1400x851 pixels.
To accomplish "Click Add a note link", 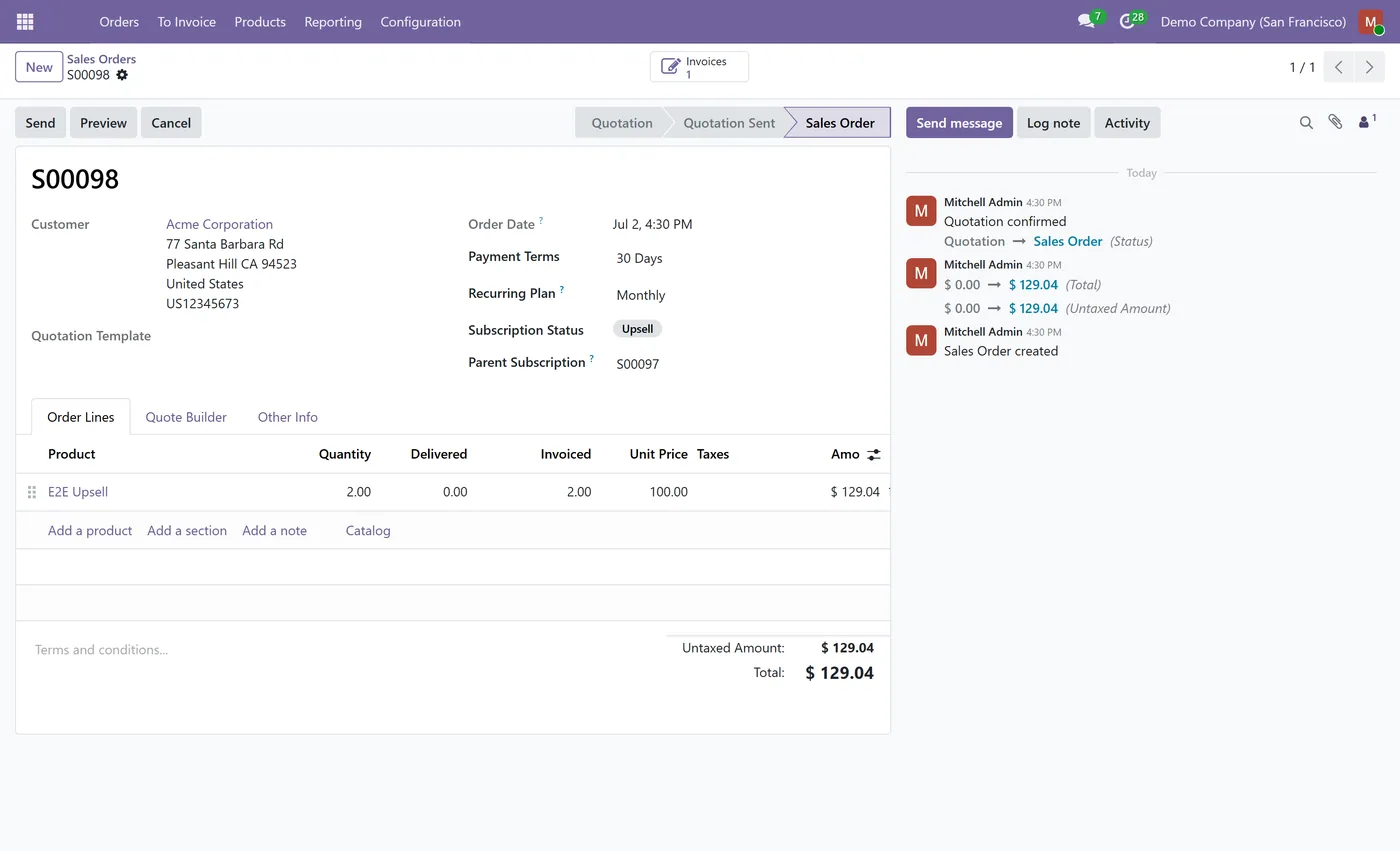I will pyautogui.click(x=274, y=531).
